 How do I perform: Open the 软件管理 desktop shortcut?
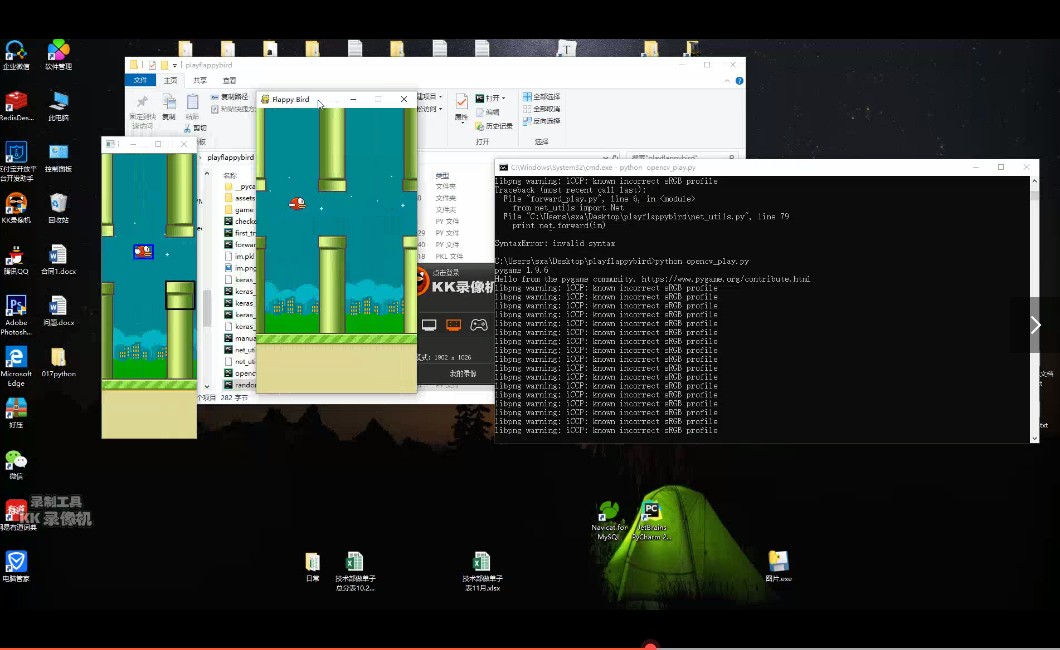[x=58, y=54]
